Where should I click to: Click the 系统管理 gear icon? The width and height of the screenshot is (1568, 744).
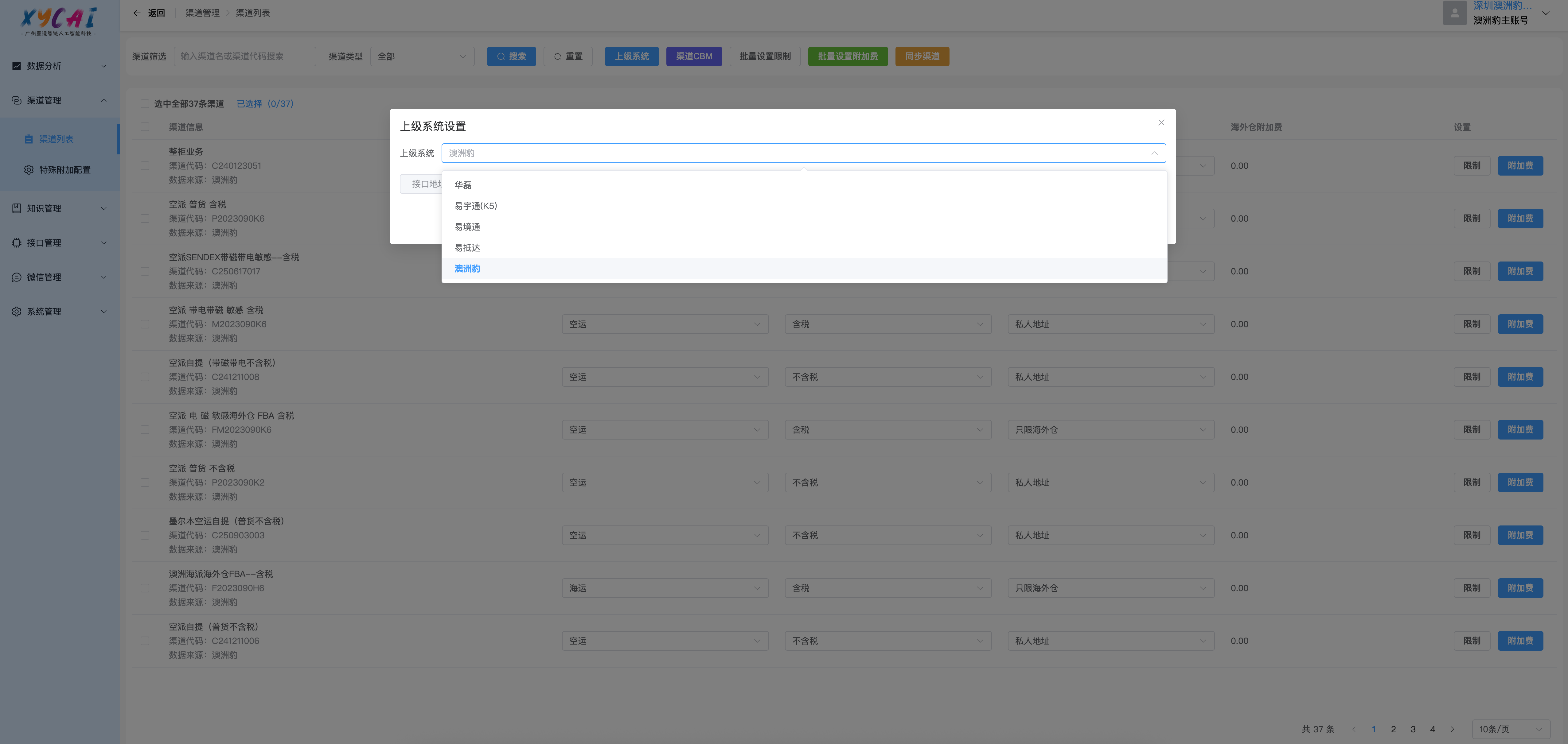click(17, 312)
